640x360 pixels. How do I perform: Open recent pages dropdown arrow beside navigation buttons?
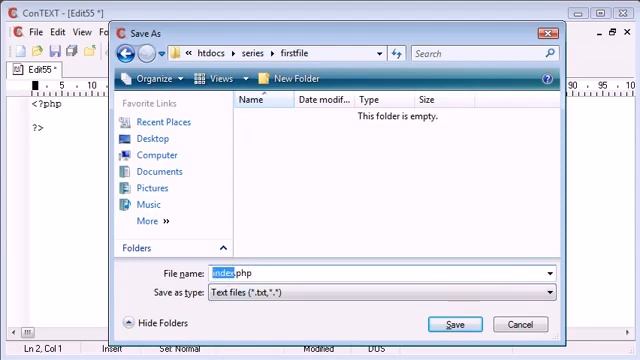tap(162, 54)
